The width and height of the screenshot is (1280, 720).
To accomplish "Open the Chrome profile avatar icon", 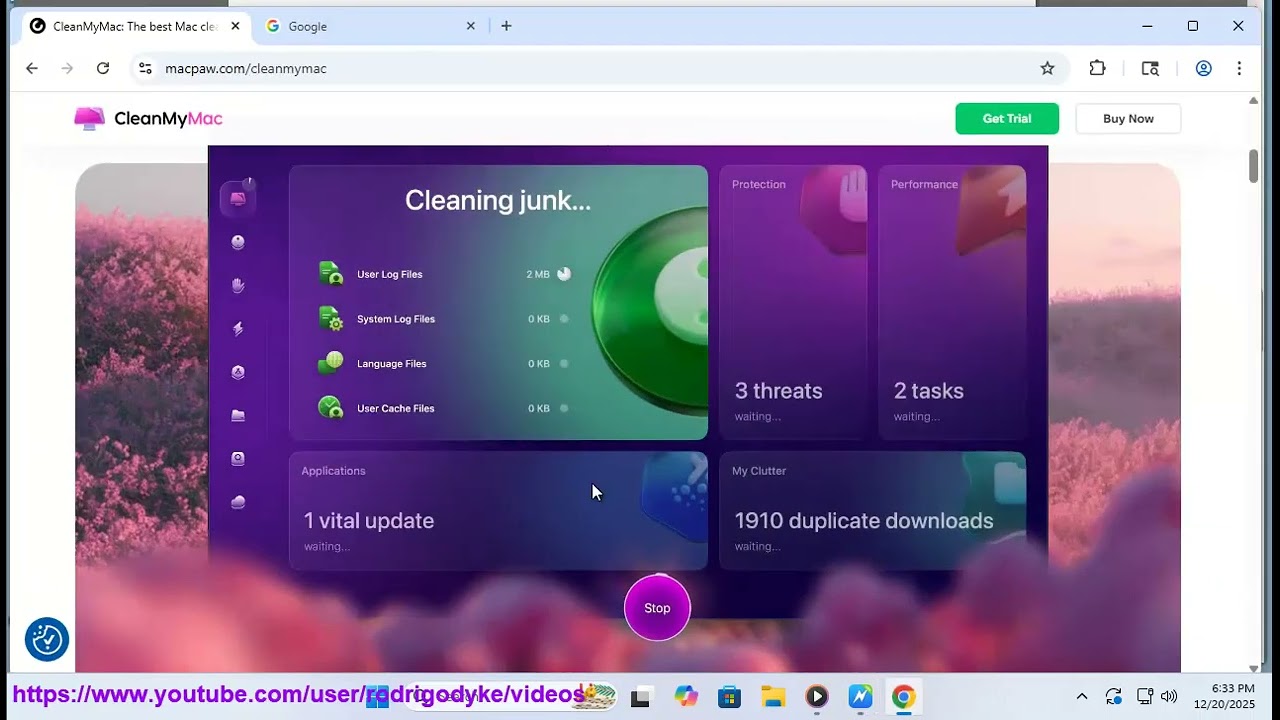I will 1204,68.
